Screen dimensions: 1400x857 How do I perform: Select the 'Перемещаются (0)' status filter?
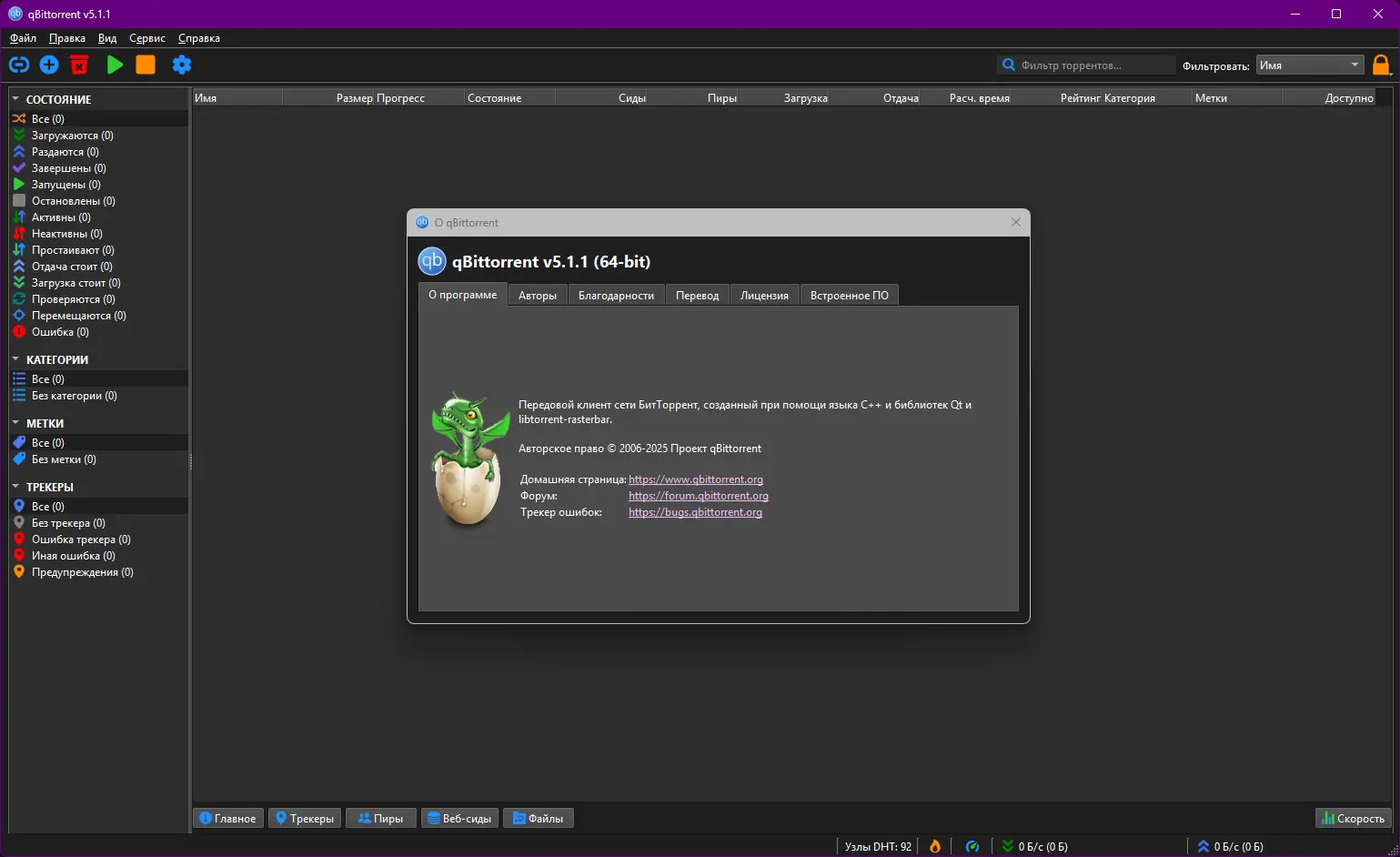tap(99, 316)
